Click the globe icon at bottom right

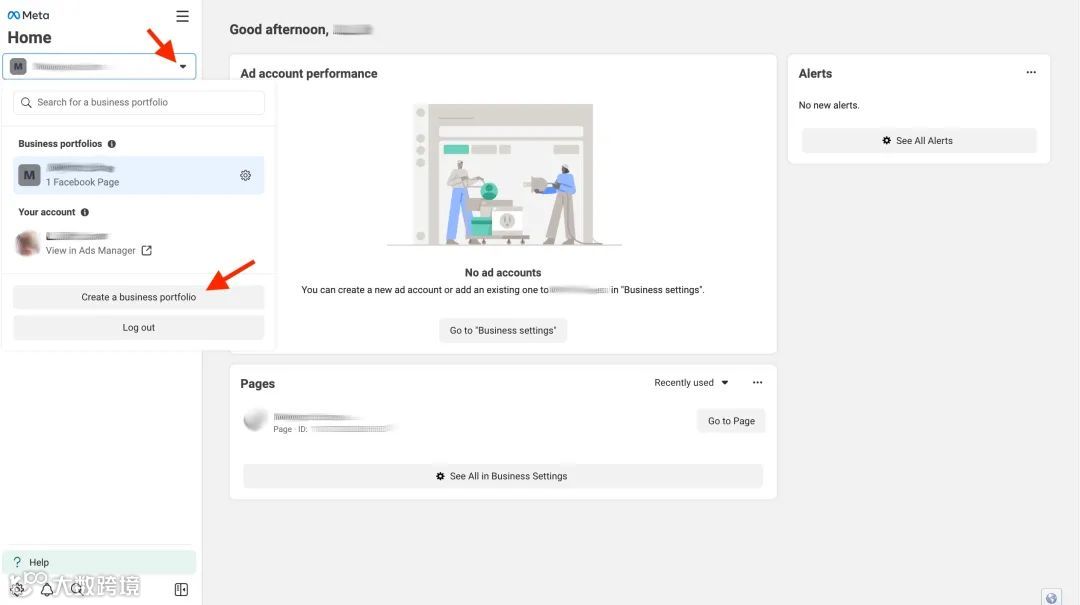click(x=1051, y=597)
